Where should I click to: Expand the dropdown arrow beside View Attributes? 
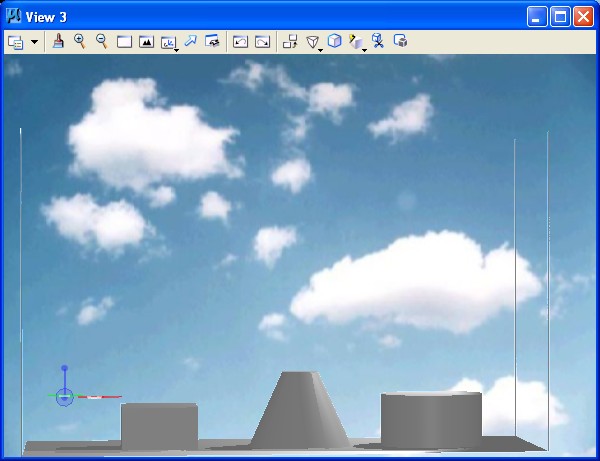(x=34, y=42)
